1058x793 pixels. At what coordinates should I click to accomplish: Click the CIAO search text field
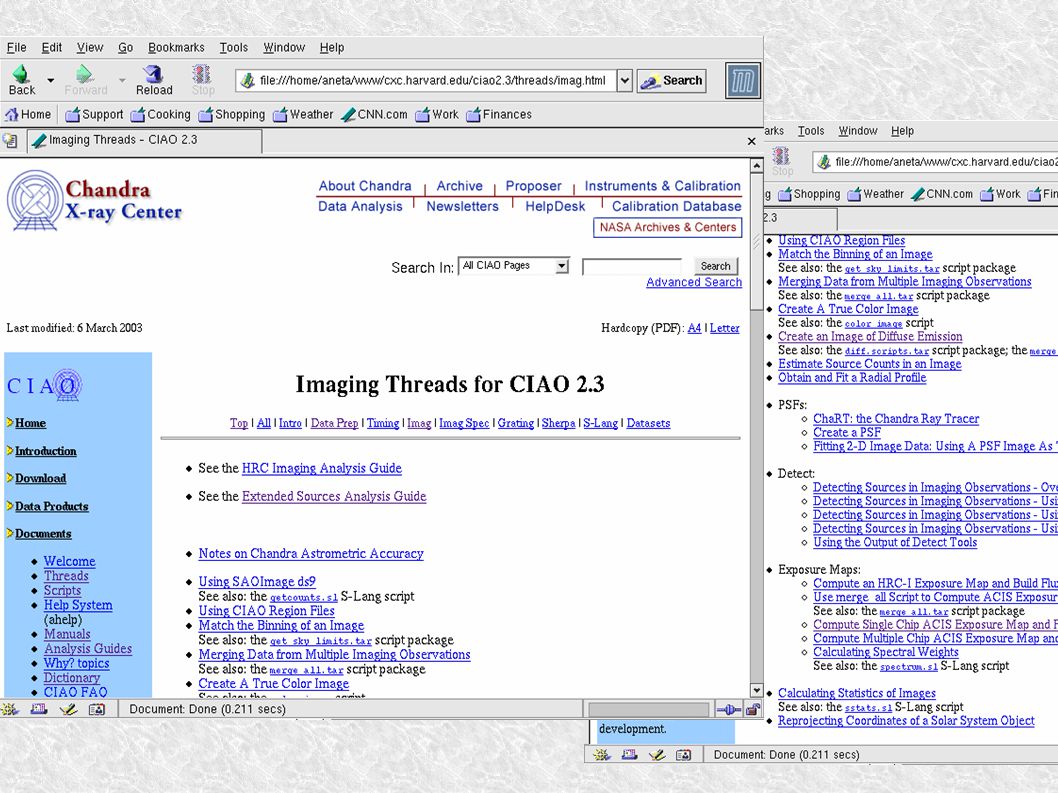coord(632,267)
